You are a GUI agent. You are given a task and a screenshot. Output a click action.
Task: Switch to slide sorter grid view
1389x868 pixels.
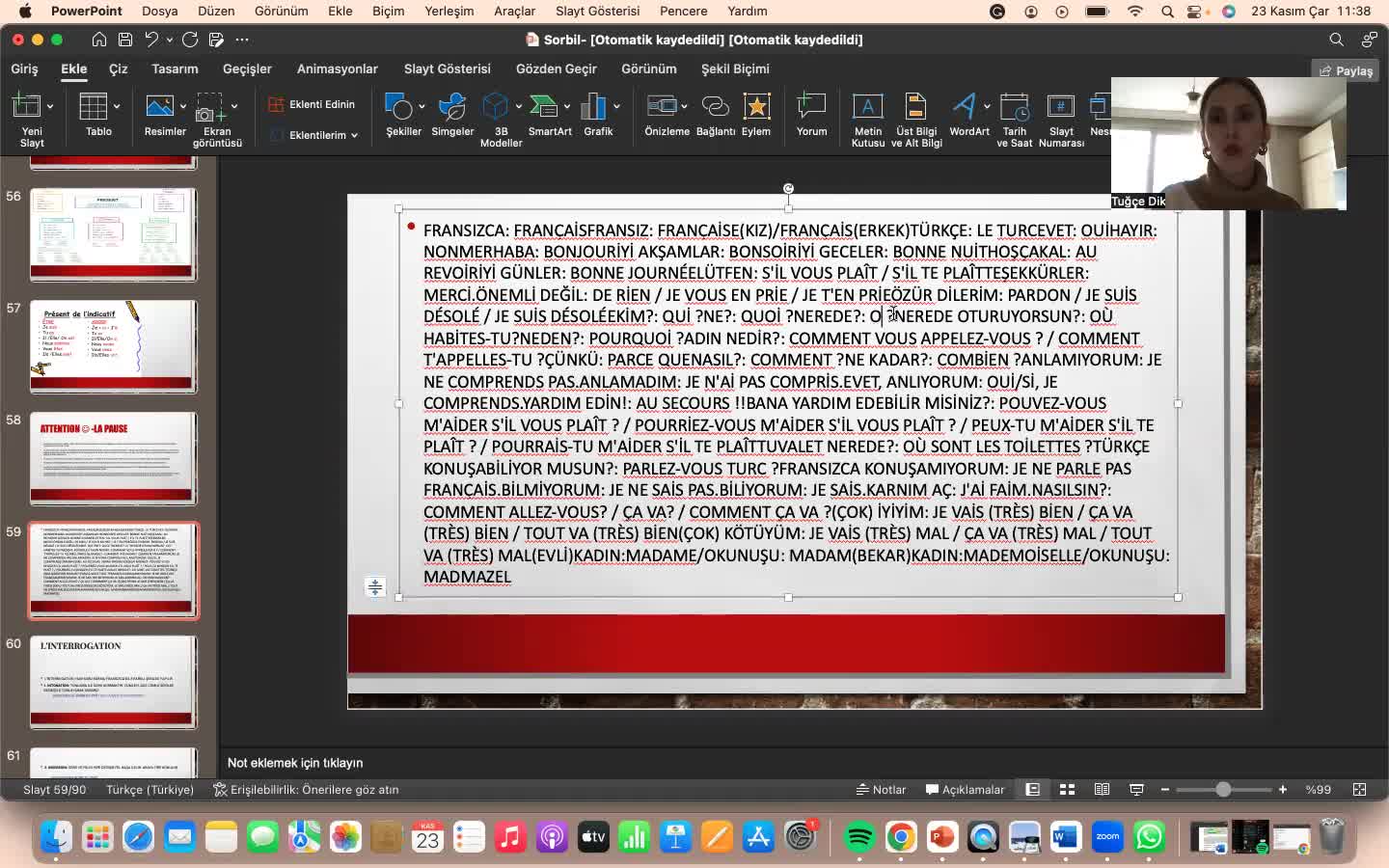coord(1067,790)
